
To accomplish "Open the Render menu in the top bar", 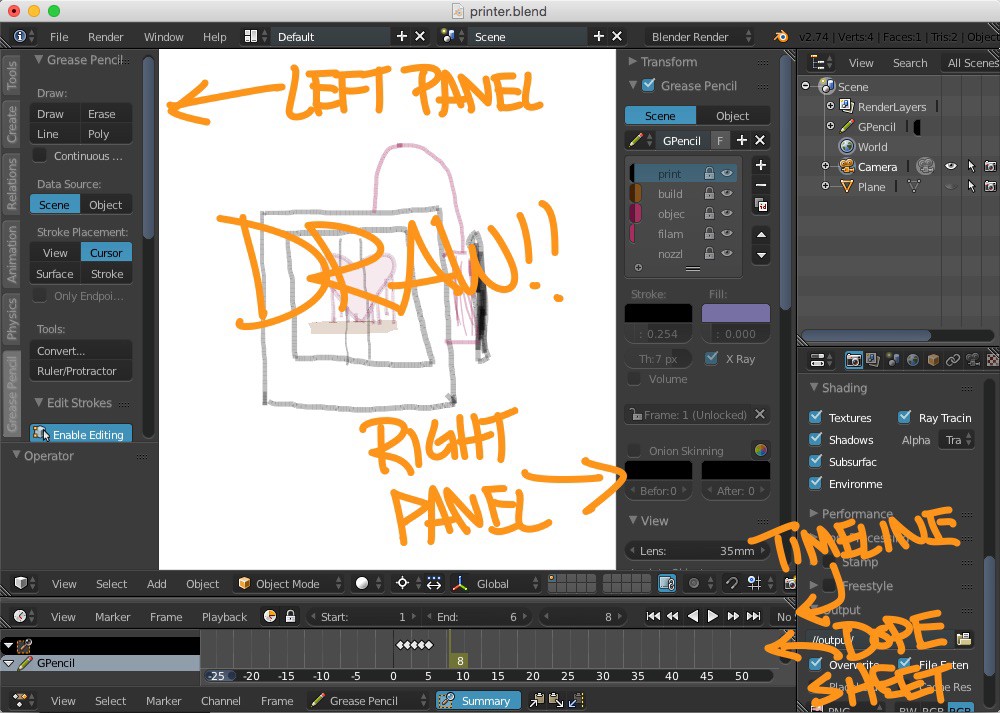I will (105, 36).
